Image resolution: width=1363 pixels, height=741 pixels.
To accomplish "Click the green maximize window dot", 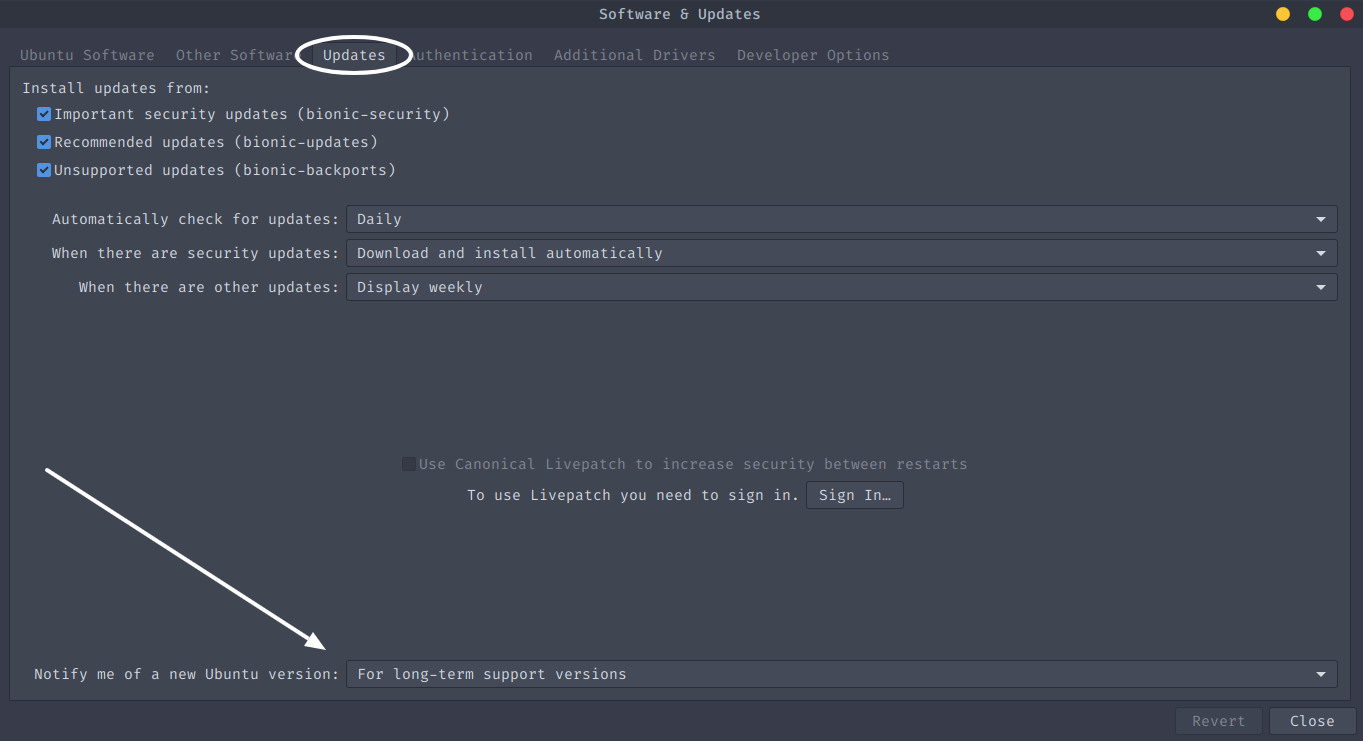I will click(1315, 14).
